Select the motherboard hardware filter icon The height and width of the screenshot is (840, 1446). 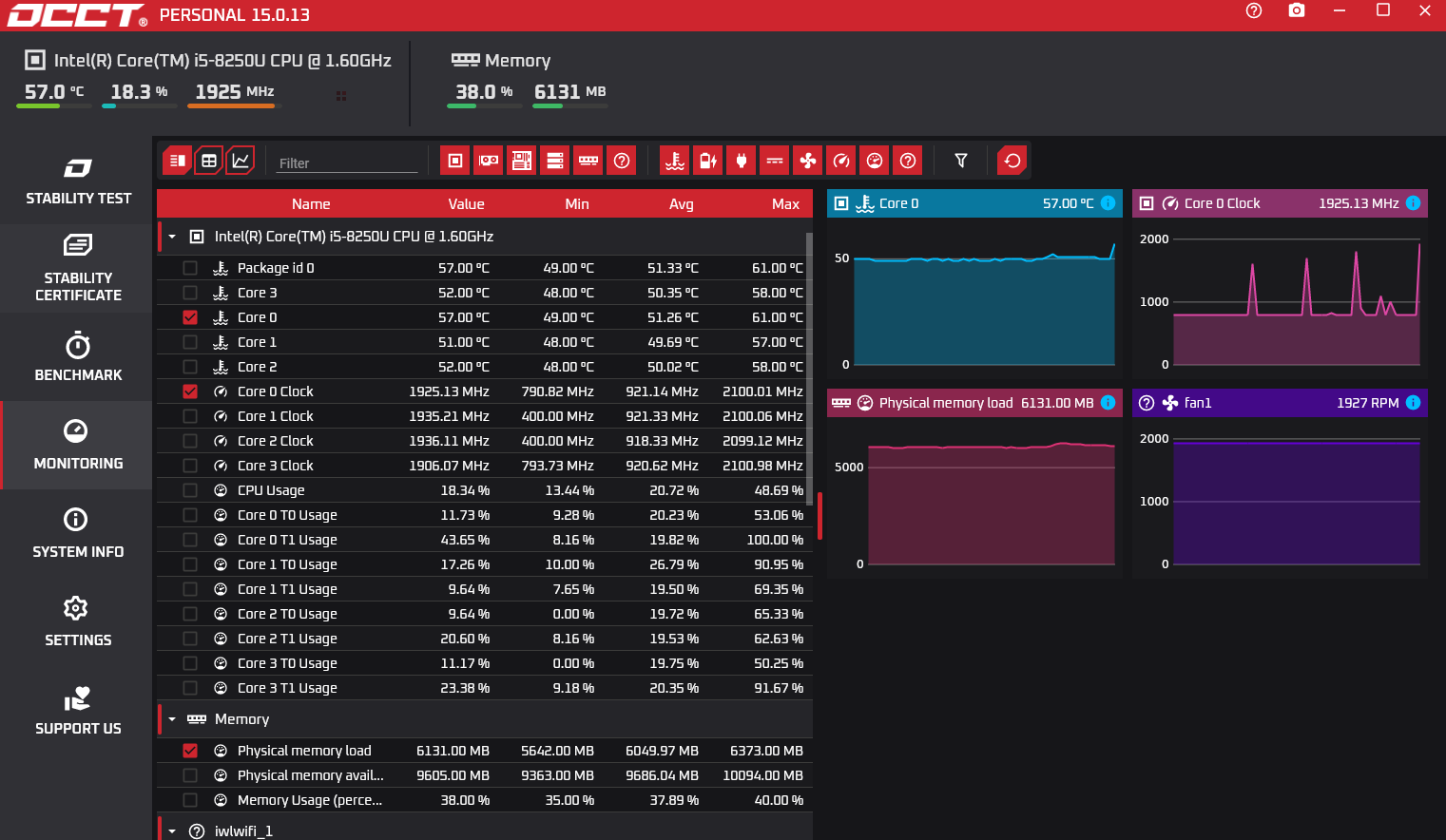(522, 161)
